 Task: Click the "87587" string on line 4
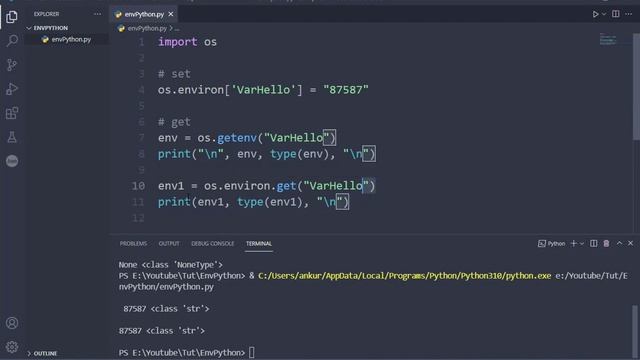click(346, 90)
